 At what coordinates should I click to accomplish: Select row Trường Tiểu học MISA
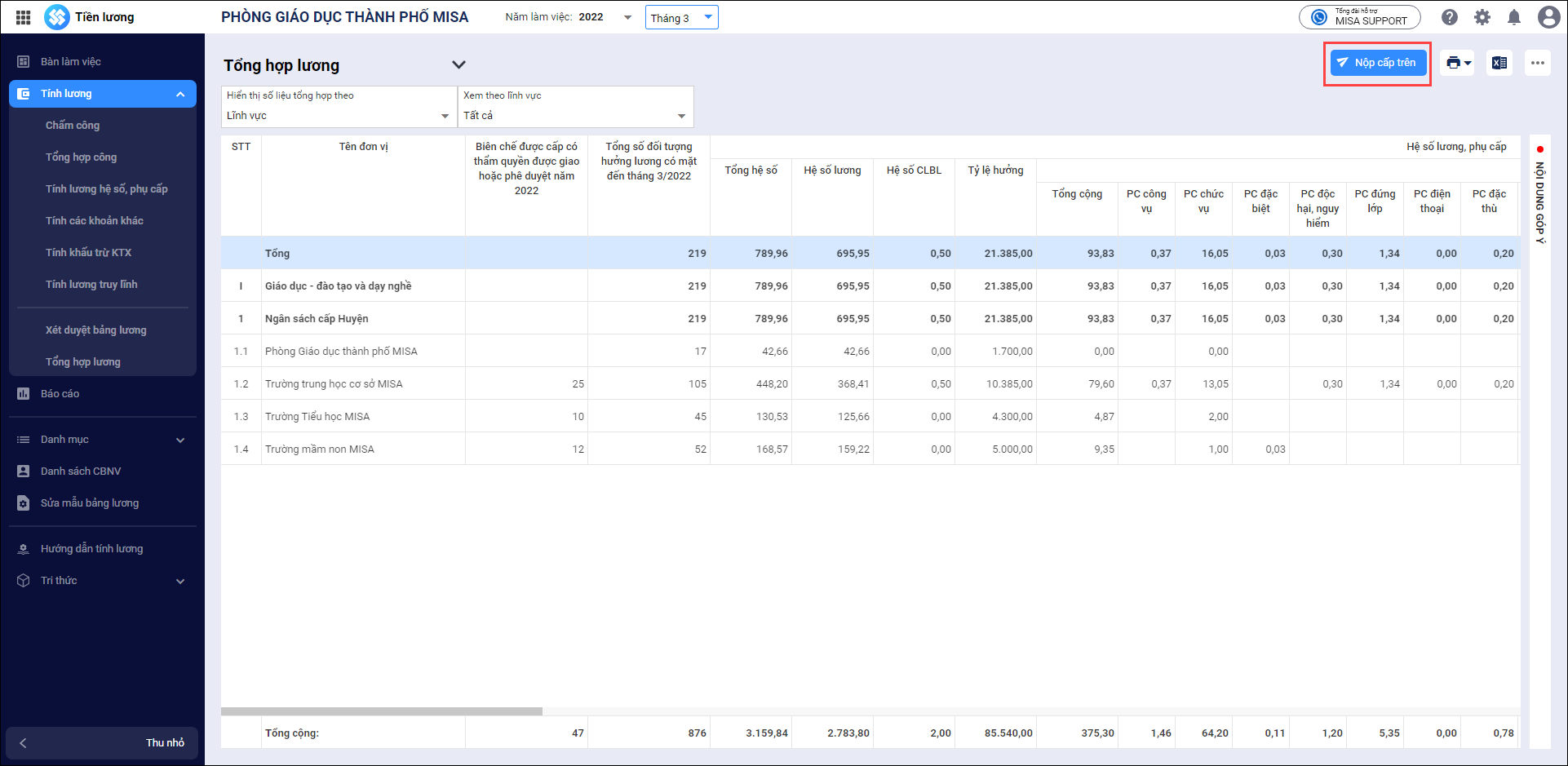point(870,416)
